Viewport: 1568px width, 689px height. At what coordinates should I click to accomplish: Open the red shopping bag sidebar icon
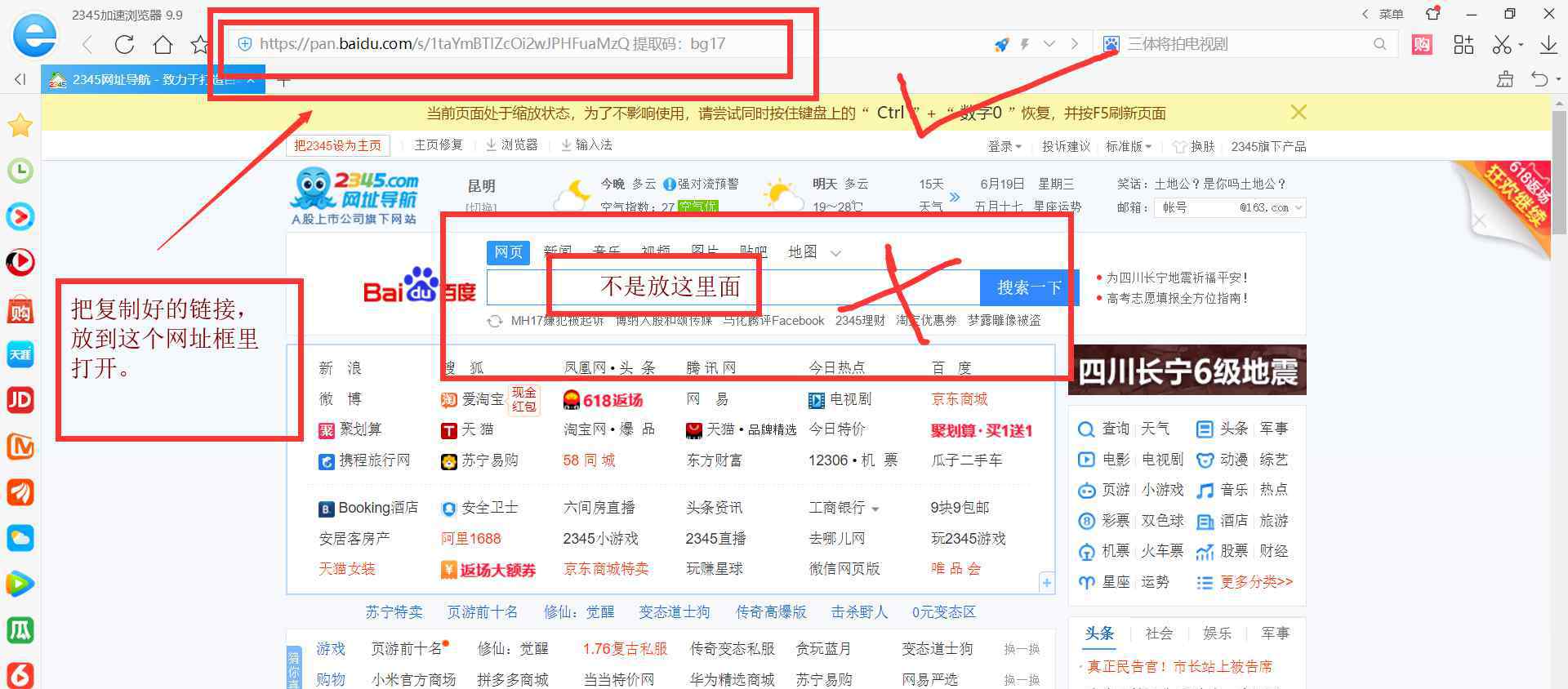tap(20, 309)
